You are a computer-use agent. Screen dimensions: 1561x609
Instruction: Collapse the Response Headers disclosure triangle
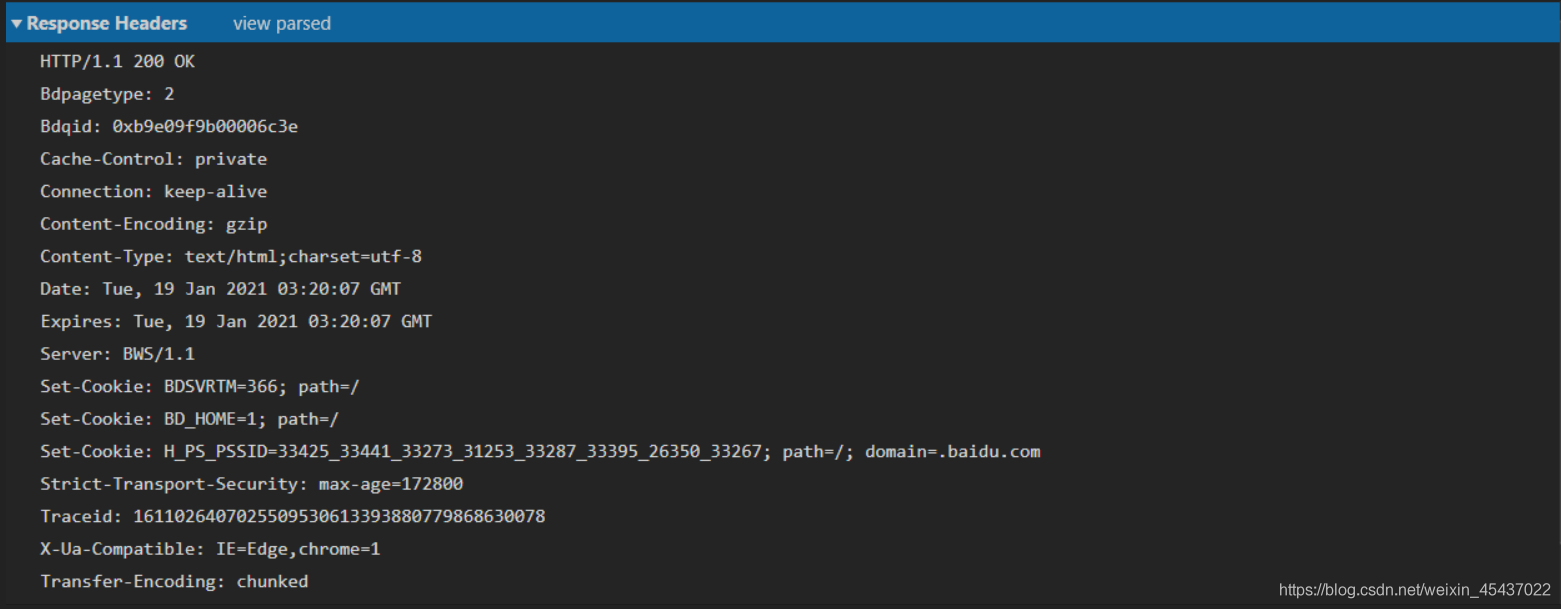pos(17,23)
